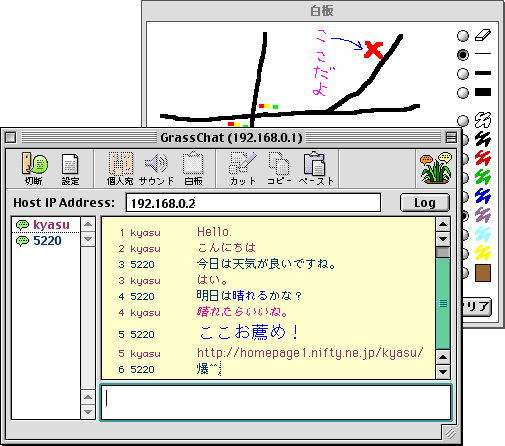Click the Log button

pyautogui.click(x=425, y=203)
